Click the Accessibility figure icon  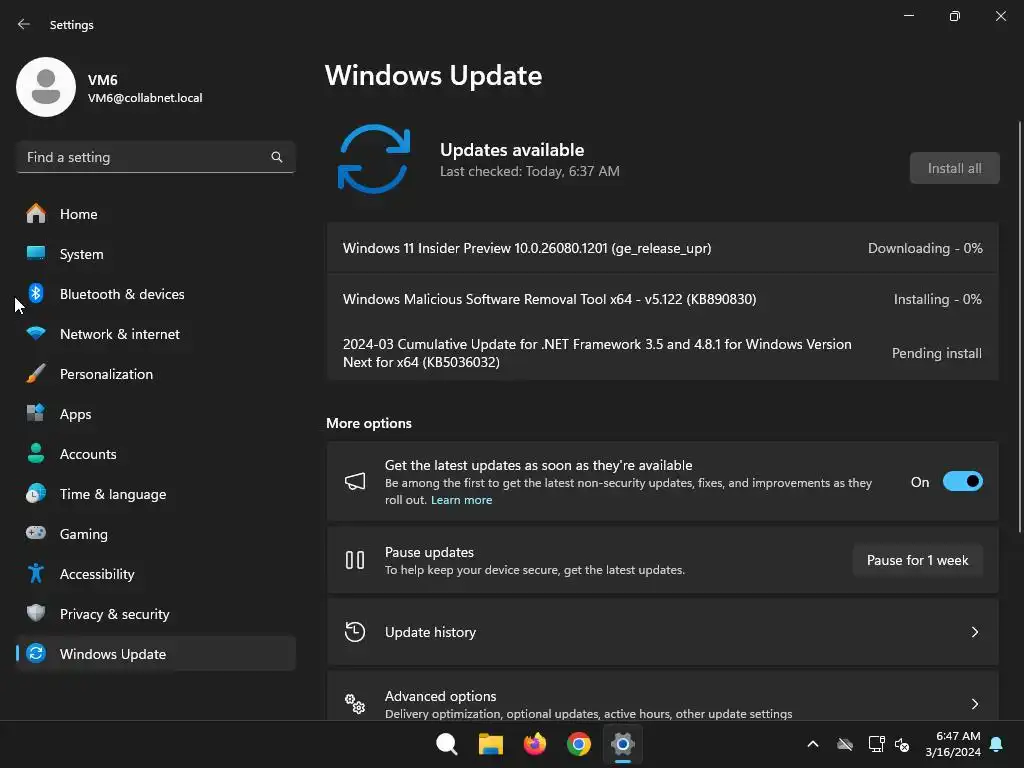(36, 573)
